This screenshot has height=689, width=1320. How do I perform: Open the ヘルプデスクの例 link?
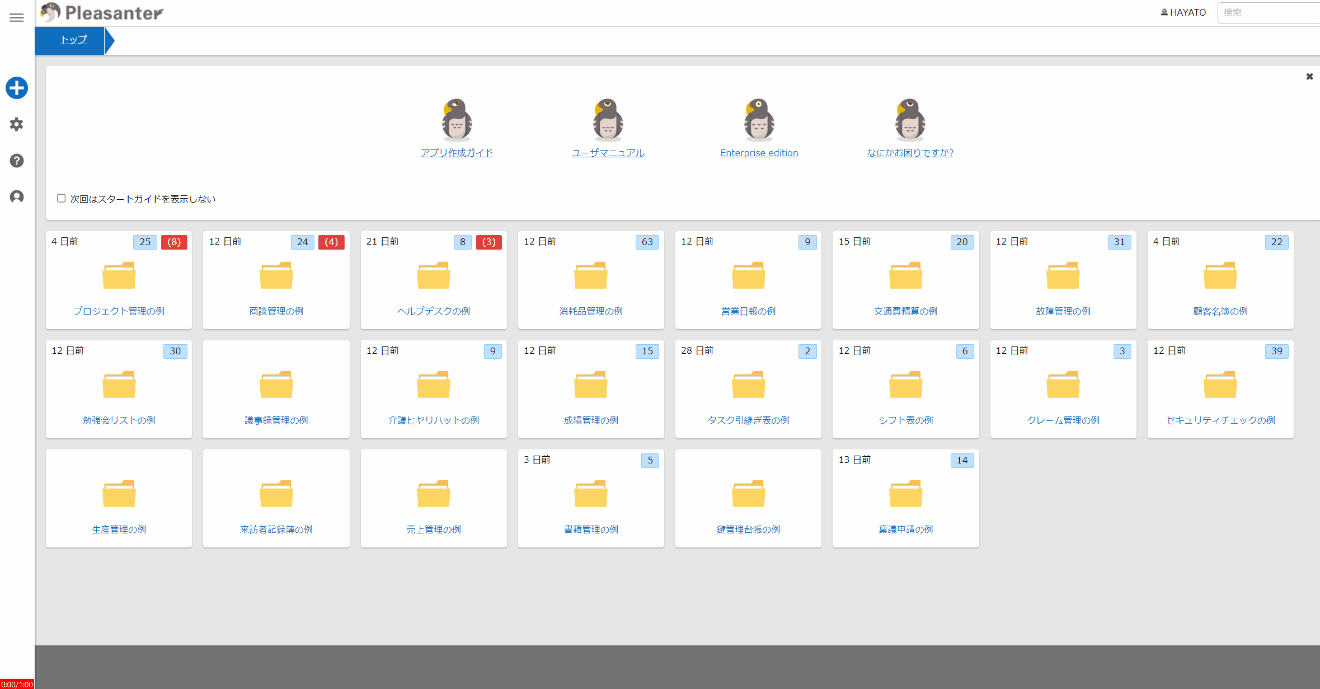click(x=434, y=311)
